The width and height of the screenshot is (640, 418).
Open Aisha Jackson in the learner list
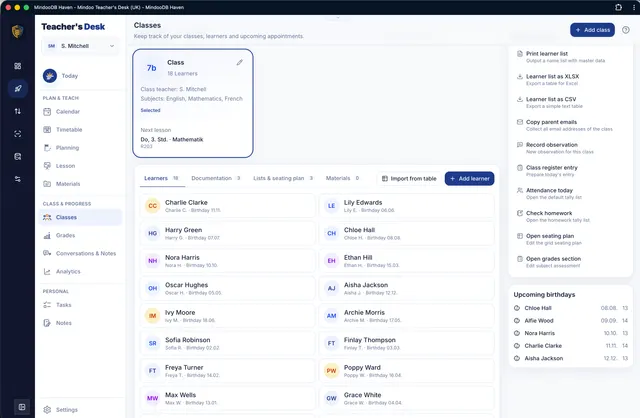tap(407, 288)
